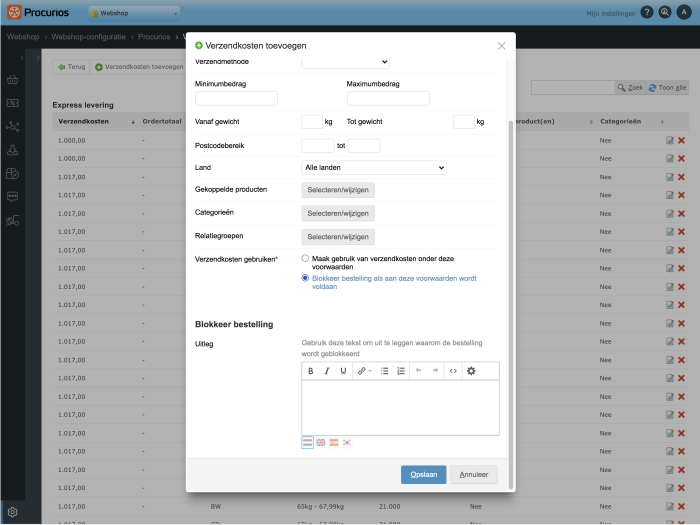The width and height of the screenshot is (700, 525).
Task: Click into the Uitleg text area
Action: [400, 408]
